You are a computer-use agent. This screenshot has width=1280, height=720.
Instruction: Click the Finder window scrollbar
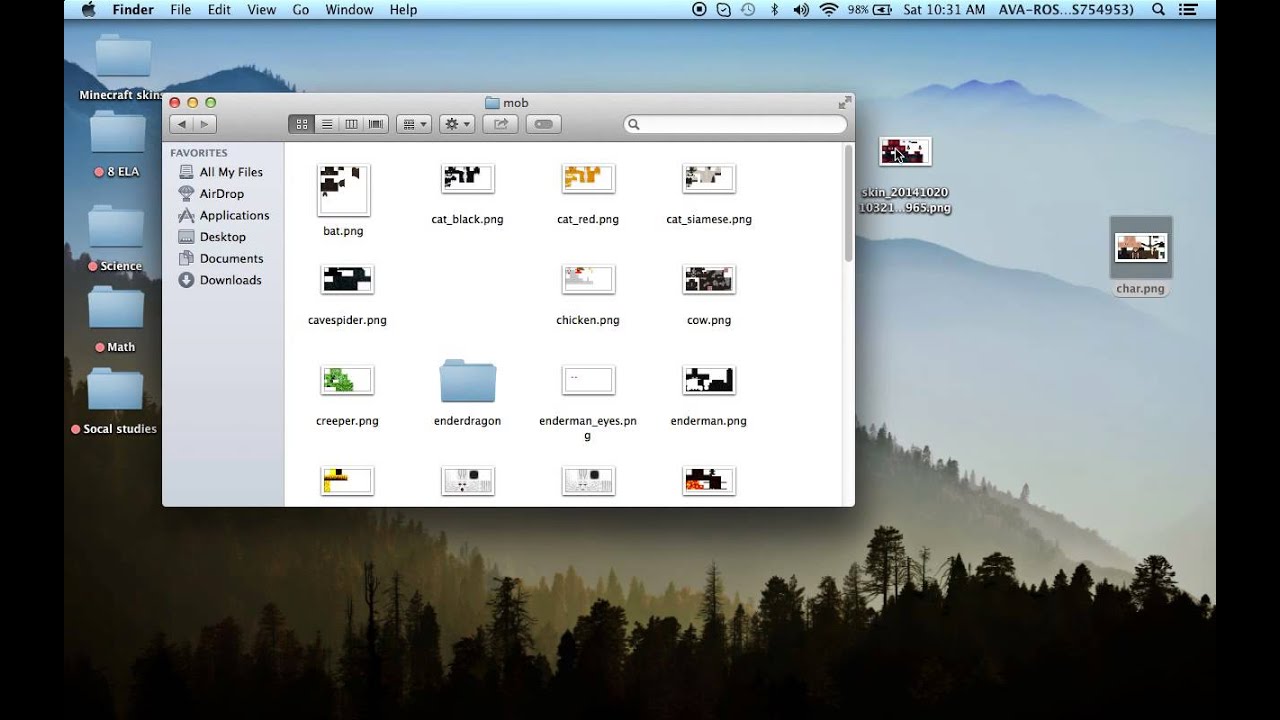(x=848, y=205)
